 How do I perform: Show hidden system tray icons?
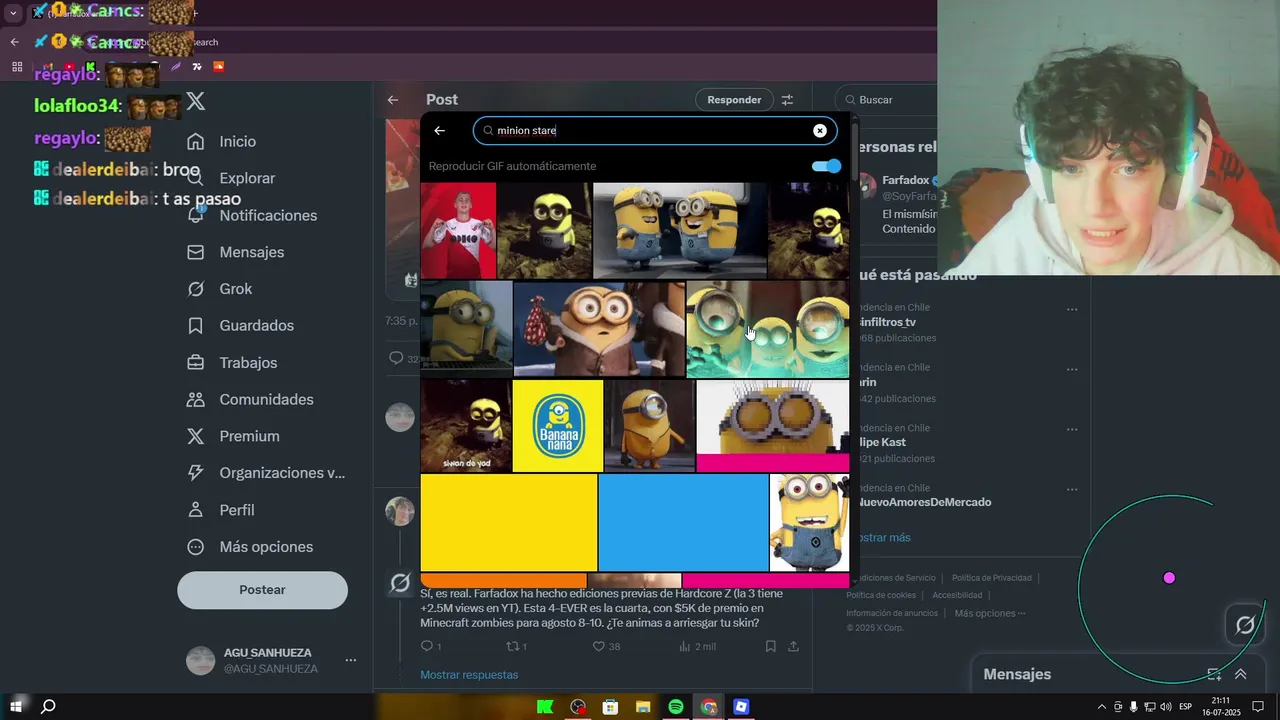point(1102,707)
